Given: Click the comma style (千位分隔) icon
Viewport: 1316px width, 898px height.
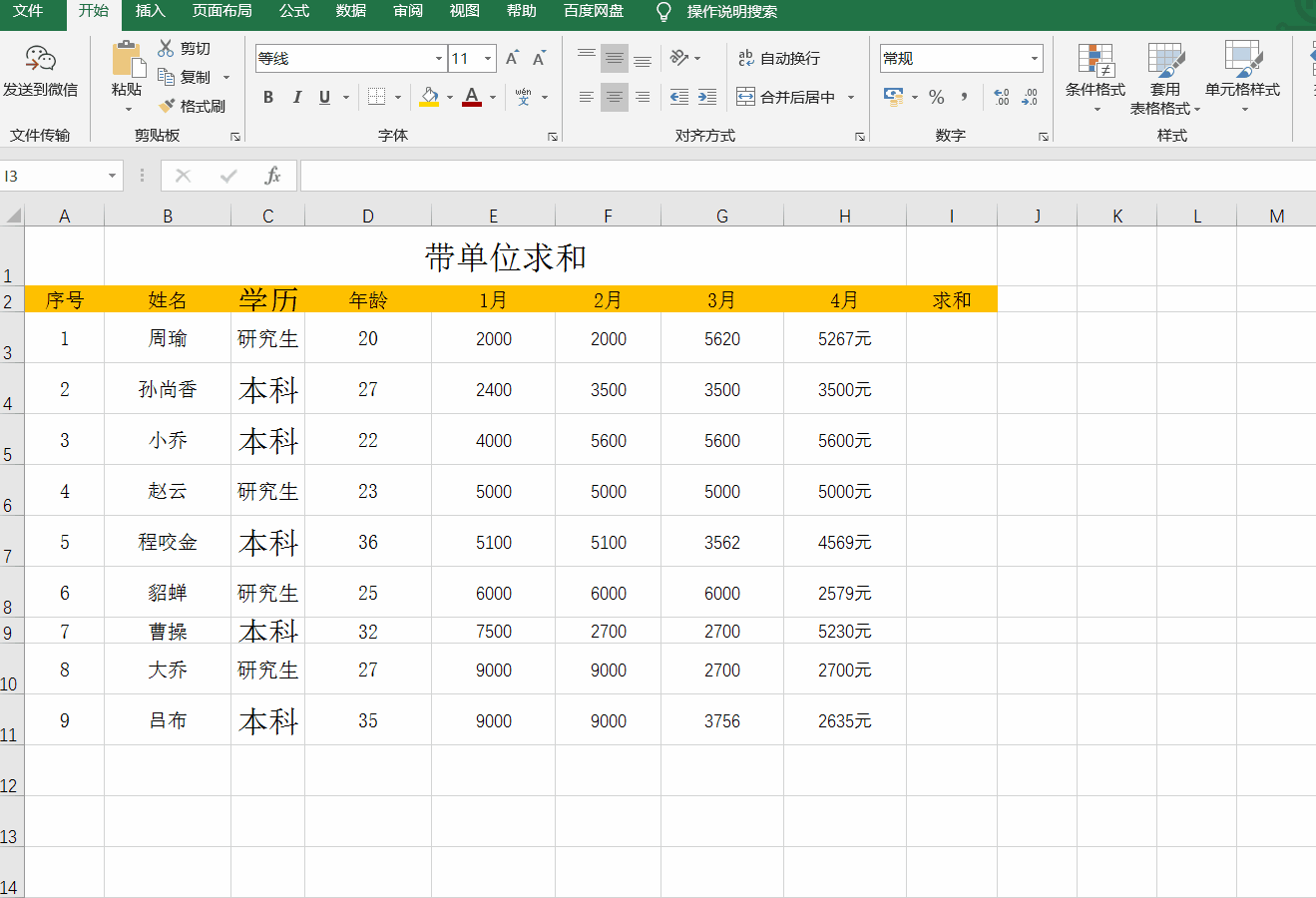Looking at the screenshot, I should click(x=963, y=97).
